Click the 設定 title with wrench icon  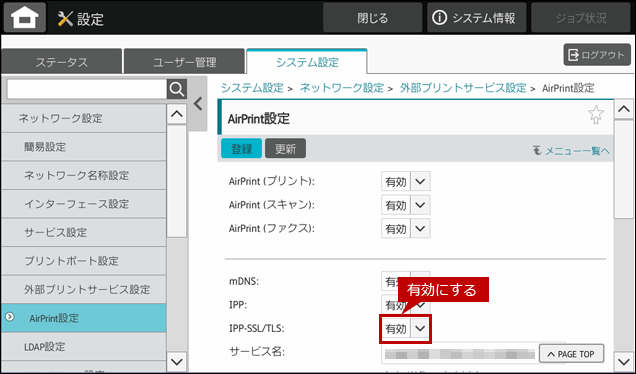81,19
